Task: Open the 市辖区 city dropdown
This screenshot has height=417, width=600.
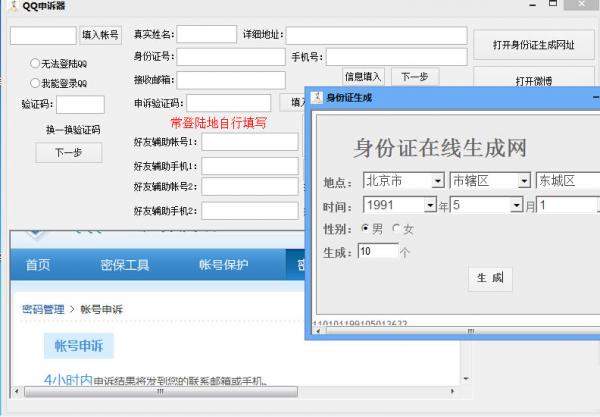Action: click(x=524, y=181)
